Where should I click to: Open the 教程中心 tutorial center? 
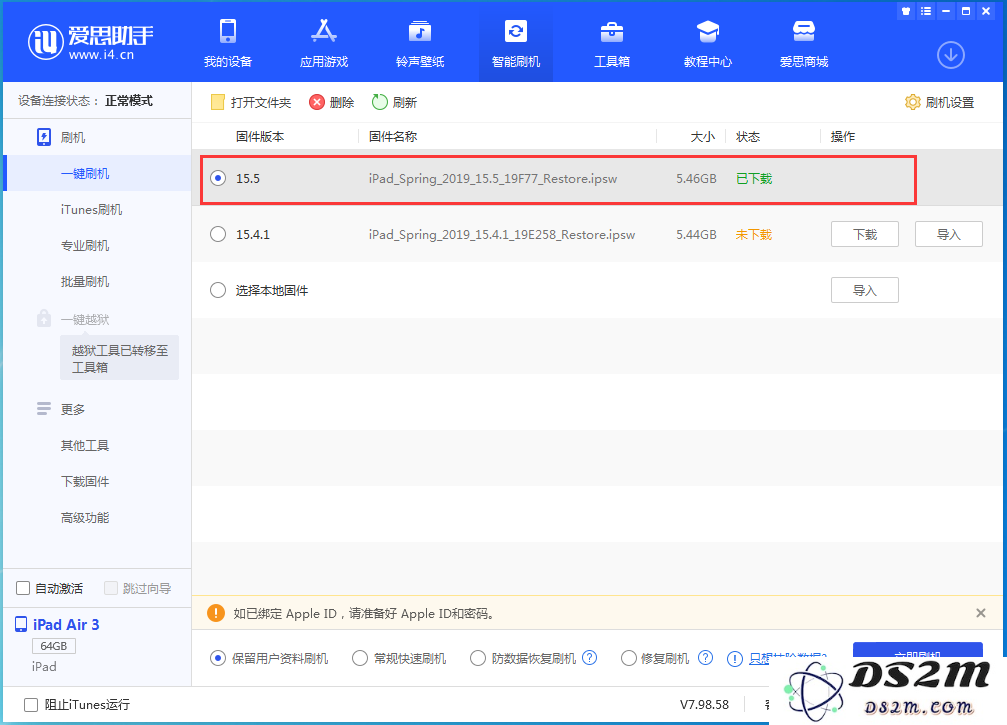(x=708, y=43)
